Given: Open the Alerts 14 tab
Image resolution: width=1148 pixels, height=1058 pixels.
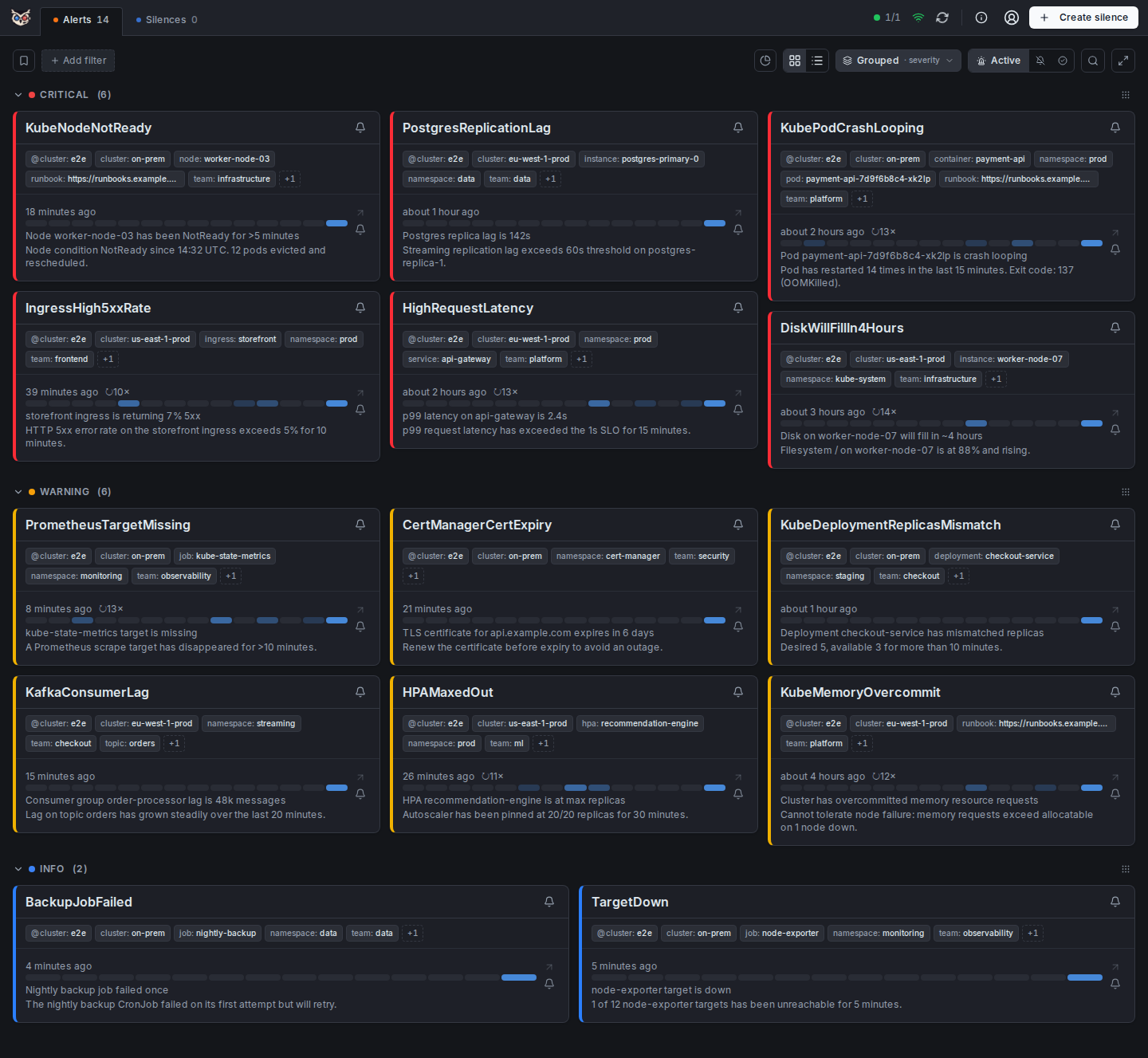Looking at the screenshot, I should [x=81, y=20].
